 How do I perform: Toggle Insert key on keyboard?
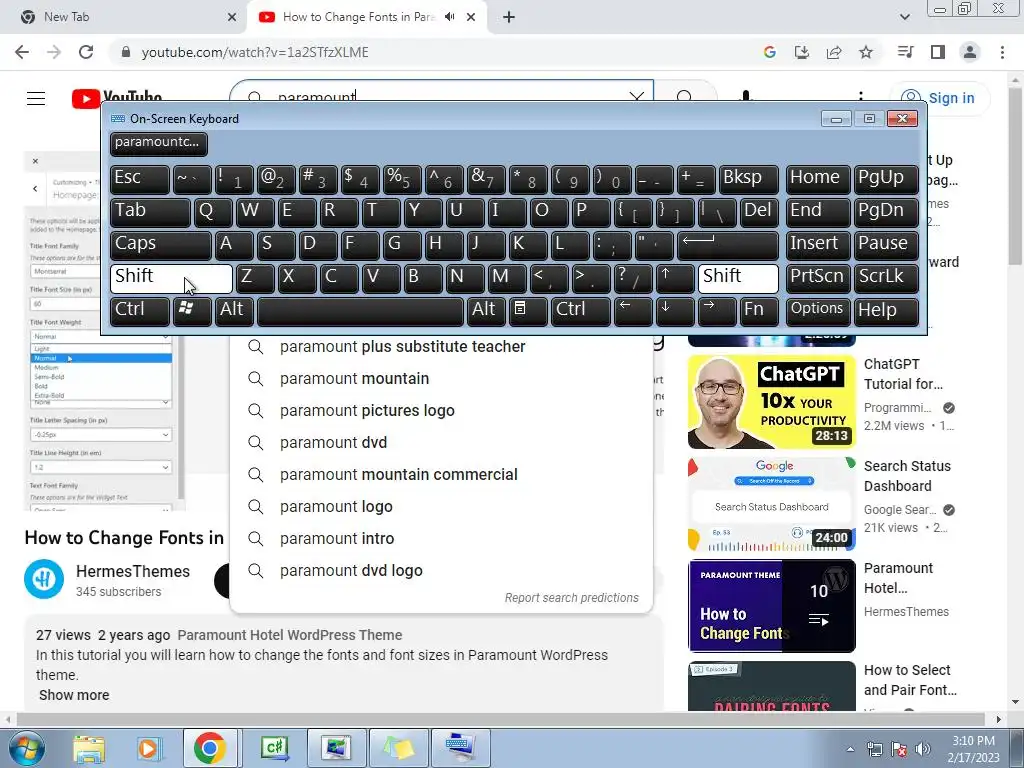point(818,244)
